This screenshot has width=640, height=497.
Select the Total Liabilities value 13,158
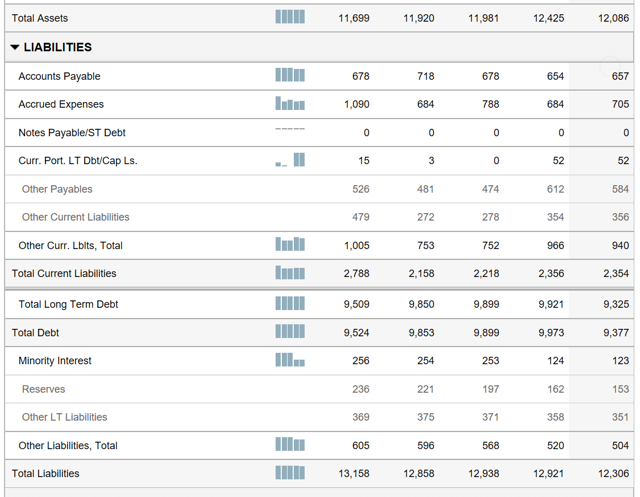[x=355, y=473]
